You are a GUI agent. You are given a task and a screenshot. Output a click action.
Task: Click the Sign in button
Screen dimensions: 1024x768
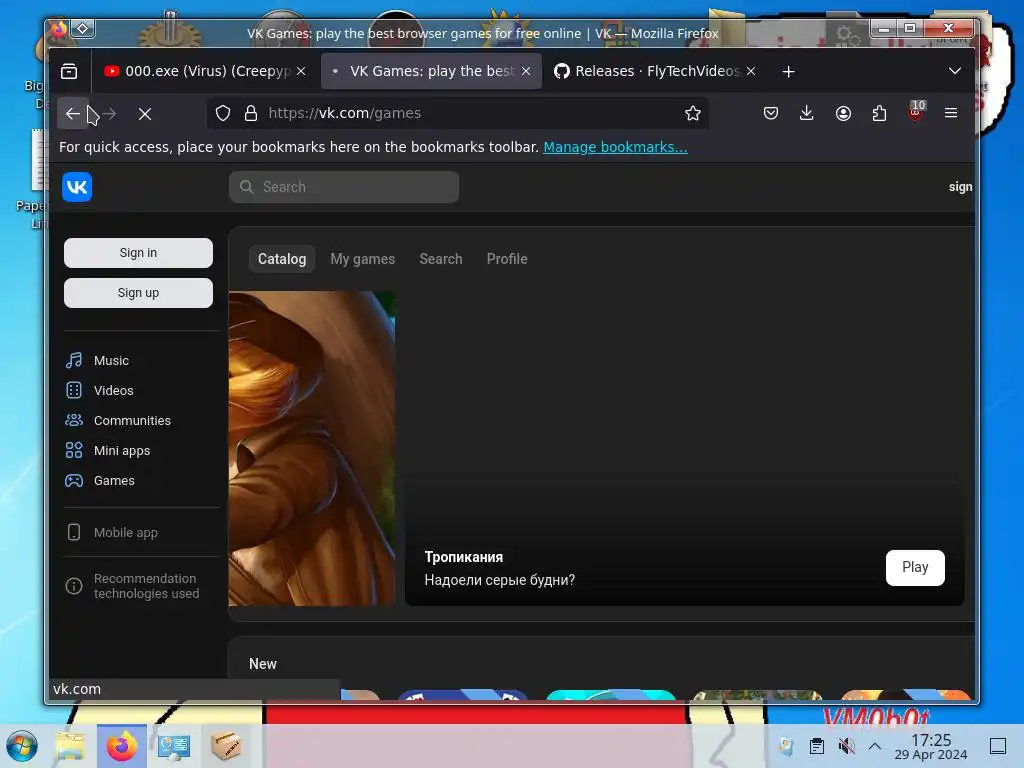[x=138, y=253]
